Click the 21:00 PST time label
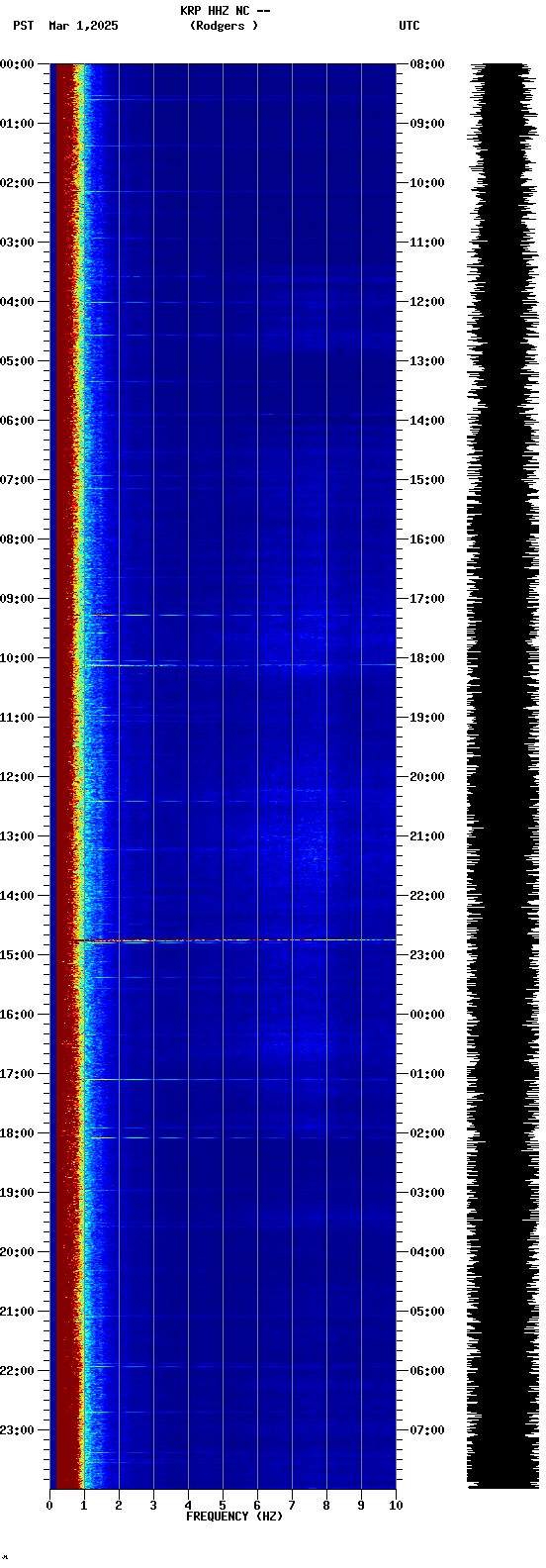The width and height of the screenshot is (546, 1568). 18,1312
